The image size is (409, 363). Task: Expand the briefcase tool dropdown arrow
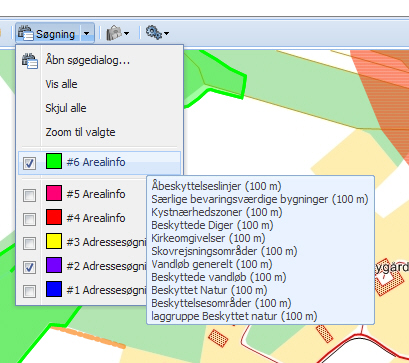pyautogui.click(x=126, y=33)
